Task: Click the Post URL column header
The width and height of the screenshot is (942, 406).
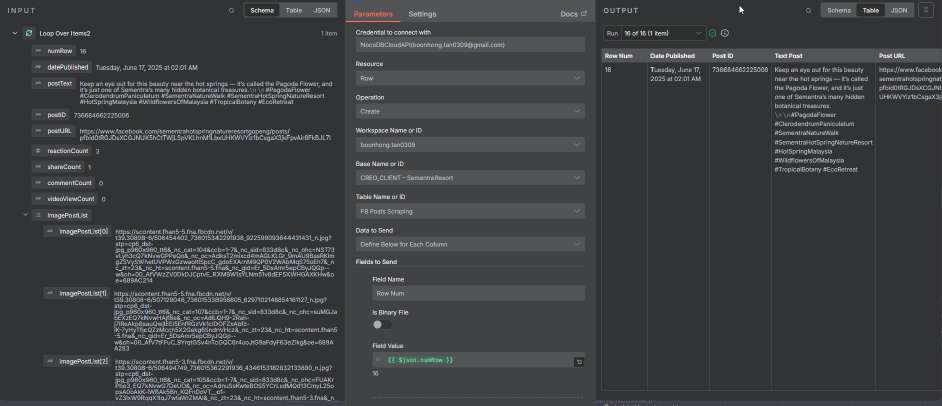Action: tap(909, 56)
